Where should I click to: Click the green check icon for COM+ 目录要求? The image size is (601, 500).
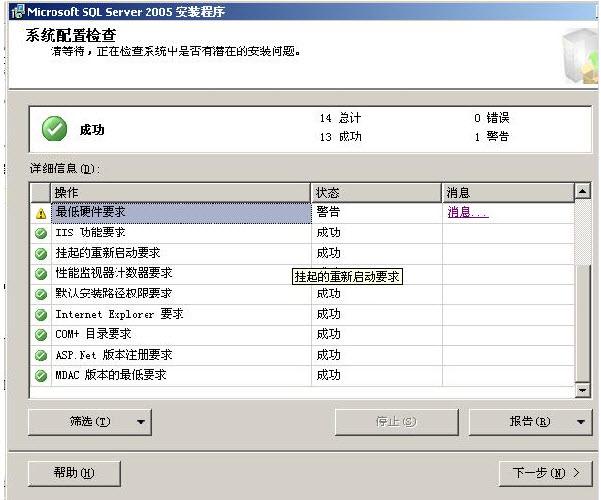tap(41, 335)
